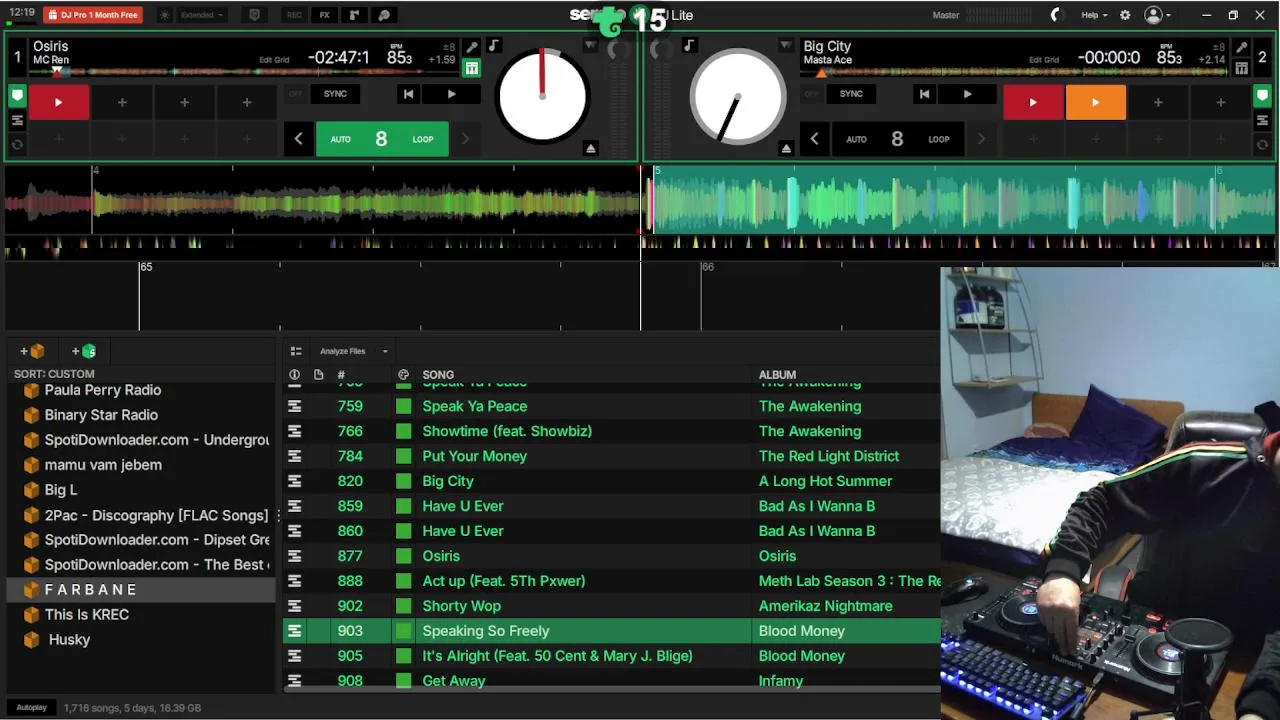Screen dimensions: 1280x720
Task: Enable SYNC on deck 2
Action: coord(851,94)
